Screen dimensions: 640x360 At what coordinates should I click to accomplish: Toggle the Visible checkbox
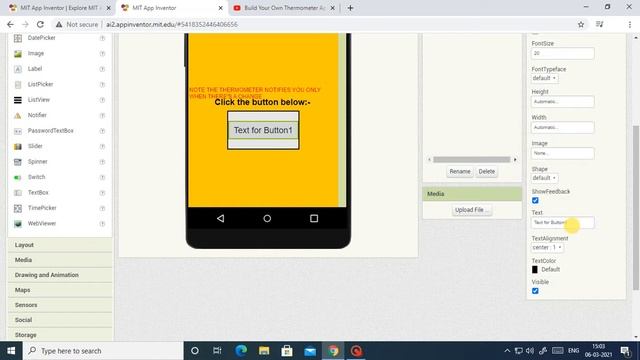point(535,291)
